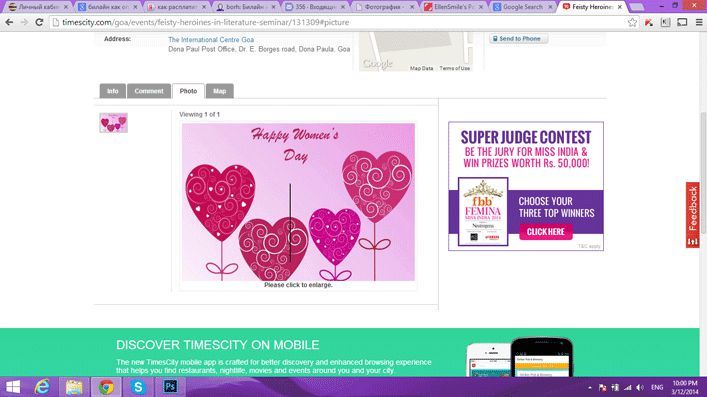Click the volume icon in system tray
Image resolution: width=707 pixels, height=397 pixels.
tap(640, 388)
